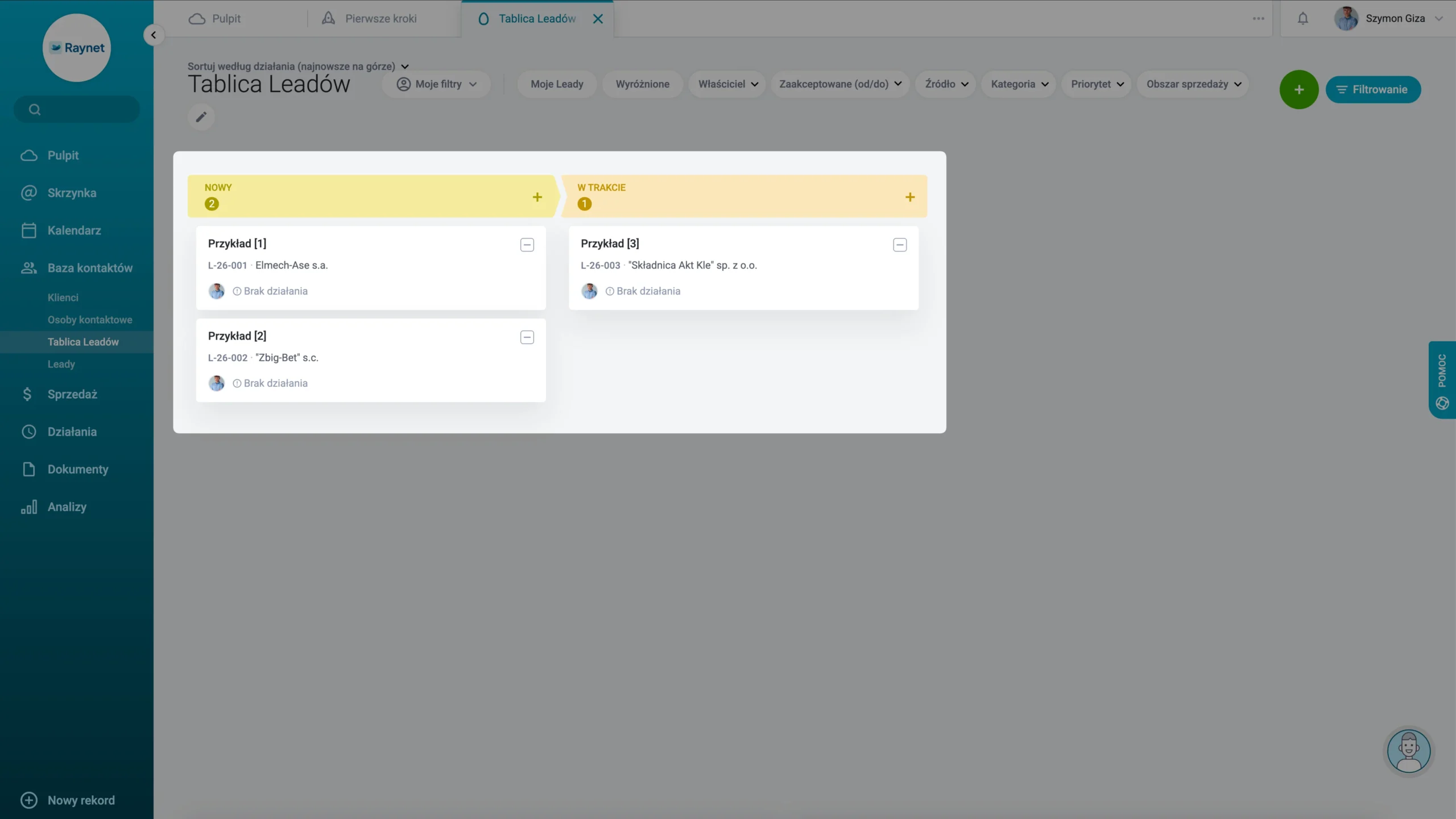Open Kalendarz in the sidebar
The height and width of the screenshot is (819, 1456).
(75, 230)
